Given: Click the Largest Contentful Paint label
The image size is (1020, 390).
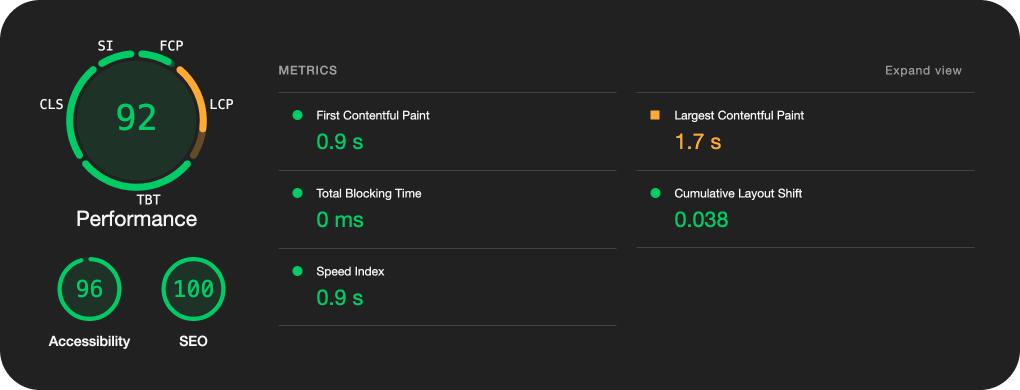Looking at the screenshot, I should point(739,116).
